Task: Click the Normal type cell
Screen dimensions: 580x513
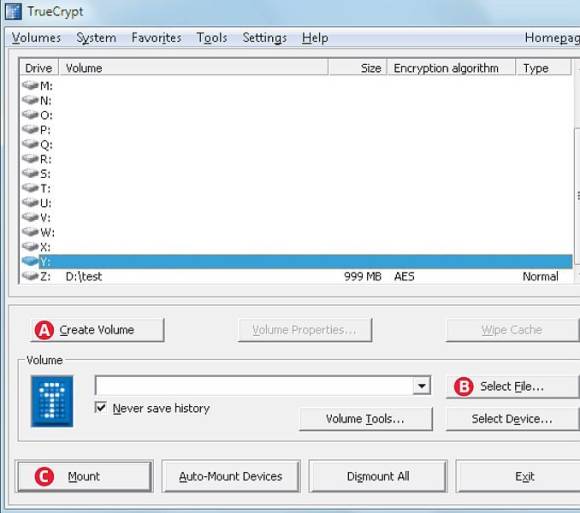Action: pos(540,277)
